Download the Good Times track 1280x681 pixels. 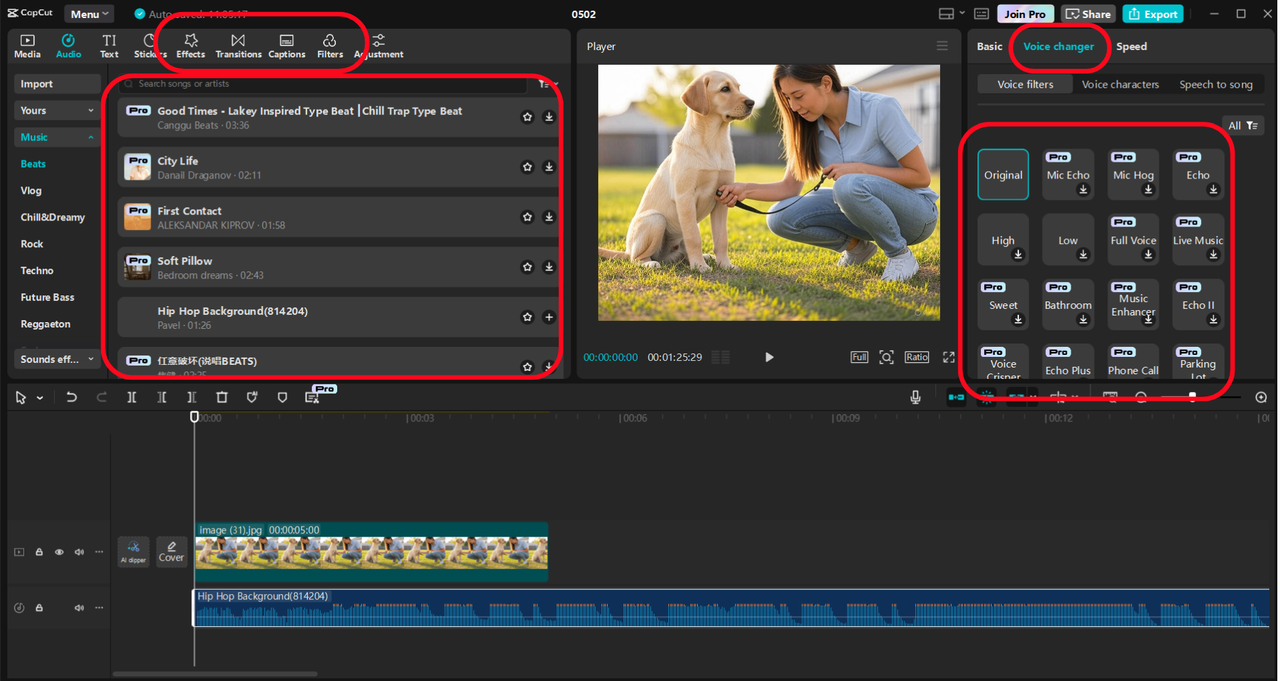click(x=549, y=117)
